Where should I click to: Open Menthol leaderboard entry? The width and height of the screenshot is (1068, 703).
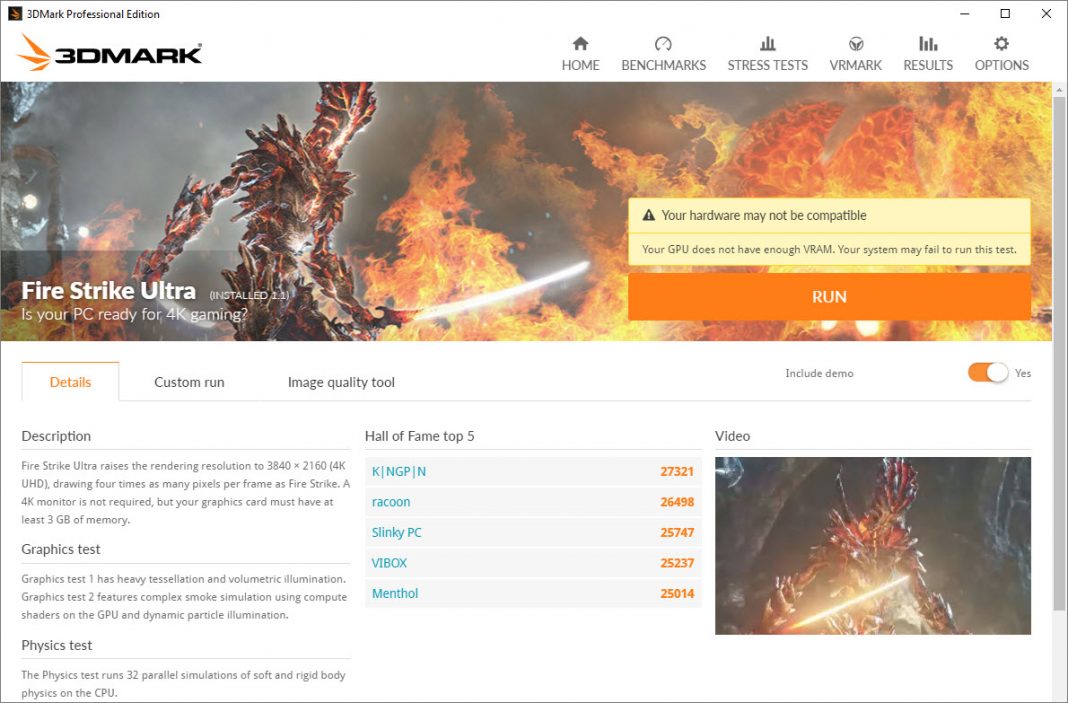[x=395, y=594]
